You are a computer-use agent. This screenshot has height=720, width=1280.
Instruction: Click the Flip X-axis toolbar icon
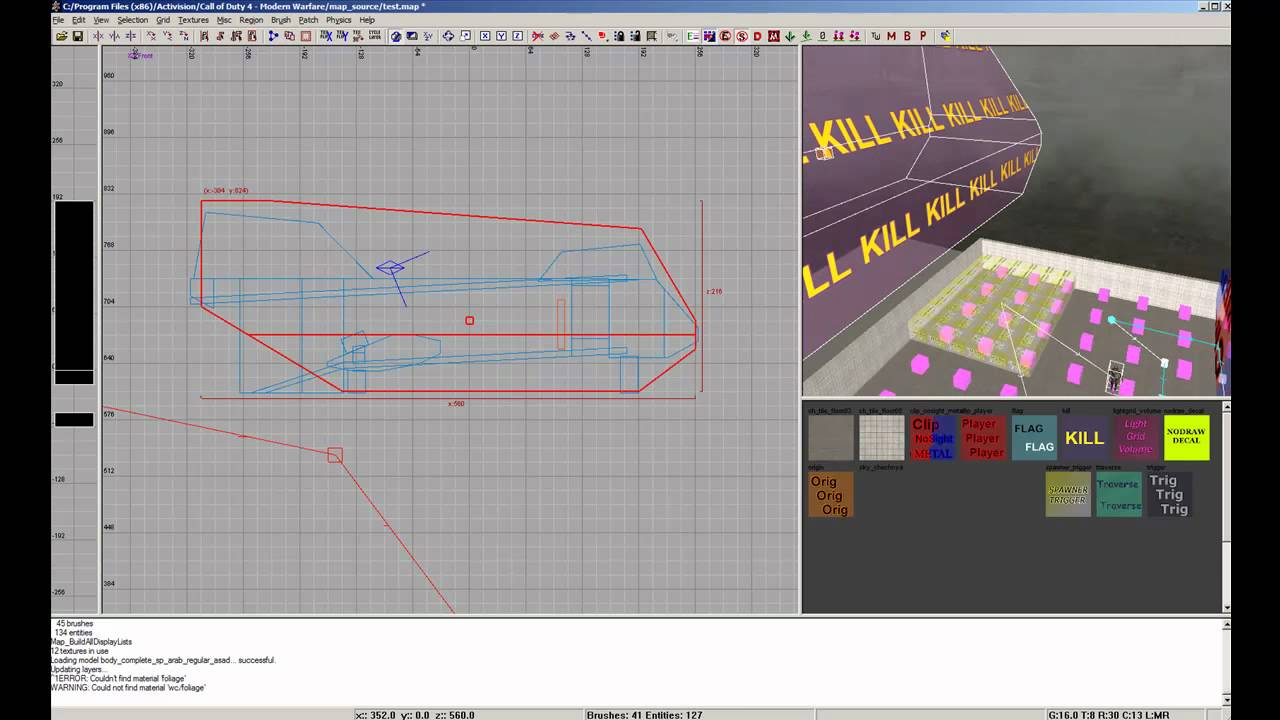[x=98, y=36]
